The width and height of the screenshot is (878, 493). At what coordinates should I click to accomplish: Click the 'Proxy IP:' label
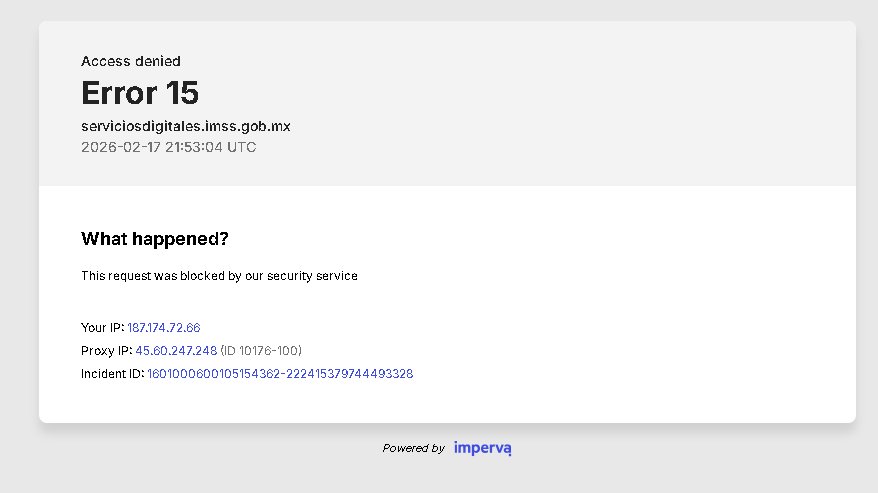click(106, 351)
